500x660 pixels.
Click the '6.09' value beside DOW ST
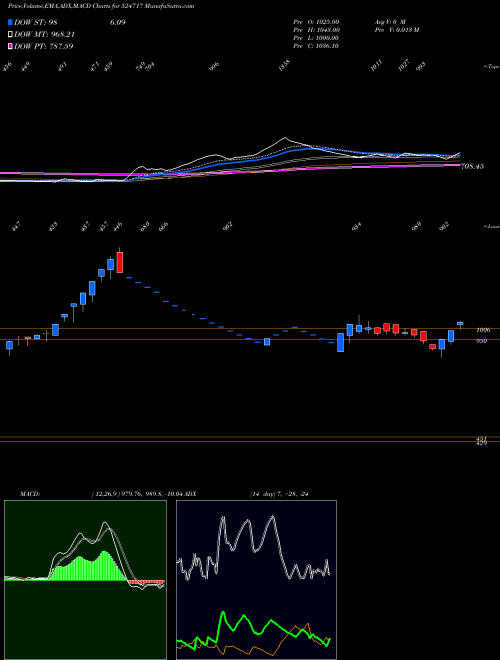pos(118,23)
